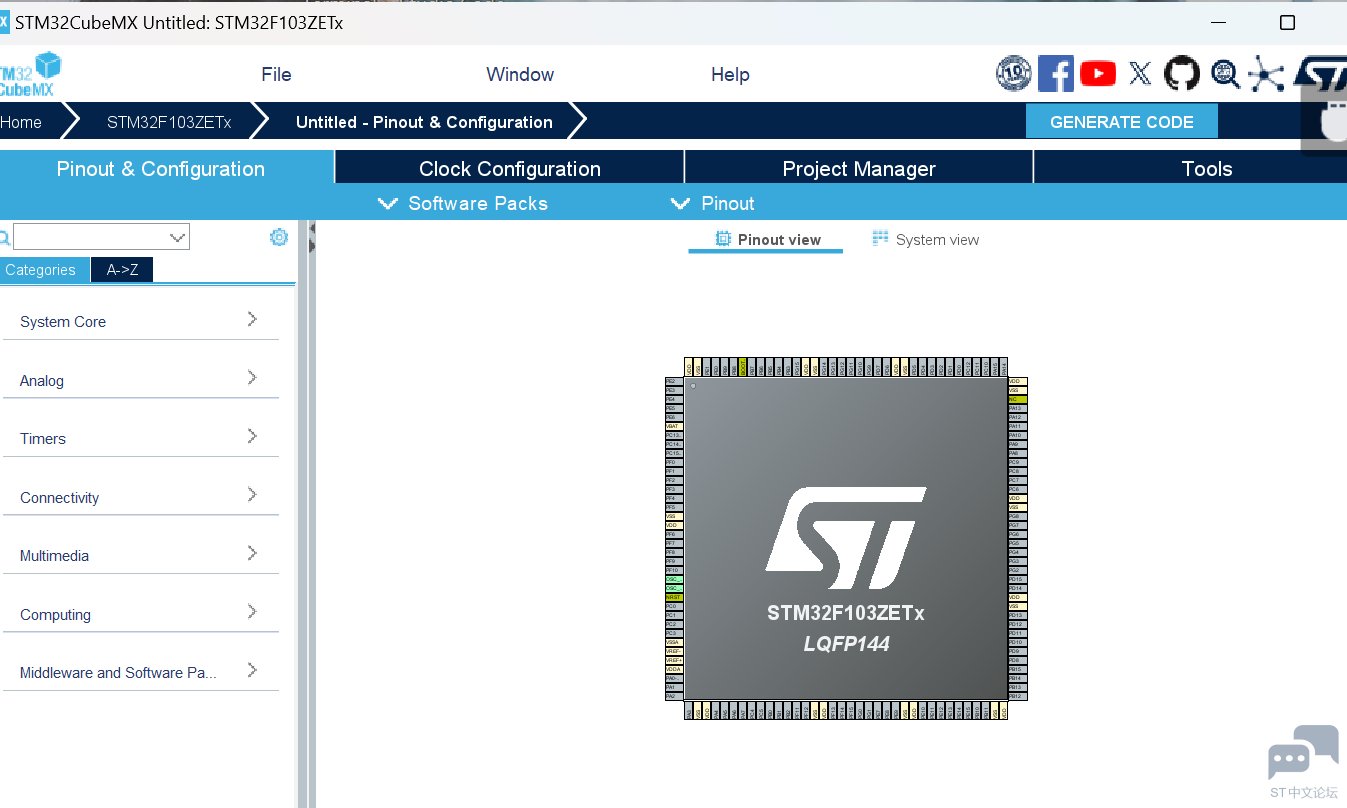The height and width of the screenshot is (808, 1347).
Task: Select the PA13 pin
Action: click(x=1017, y=408)
